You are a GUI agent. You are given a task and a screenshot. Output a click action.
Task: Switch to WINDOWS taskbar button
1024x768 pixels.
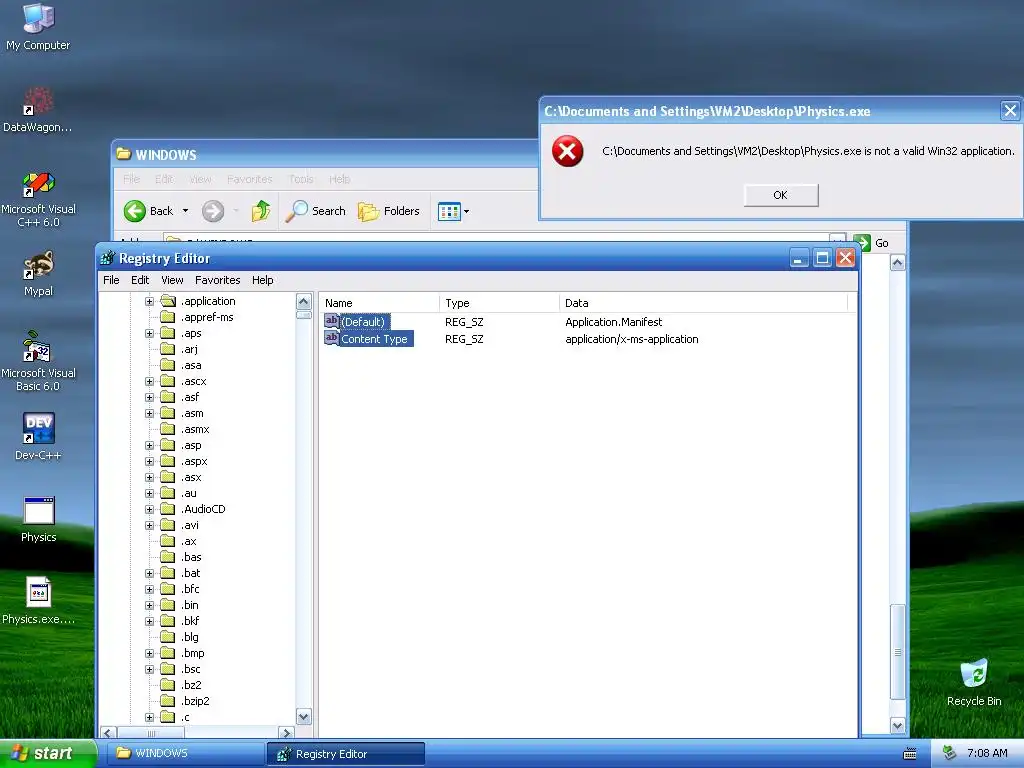(x=187, y=754)
